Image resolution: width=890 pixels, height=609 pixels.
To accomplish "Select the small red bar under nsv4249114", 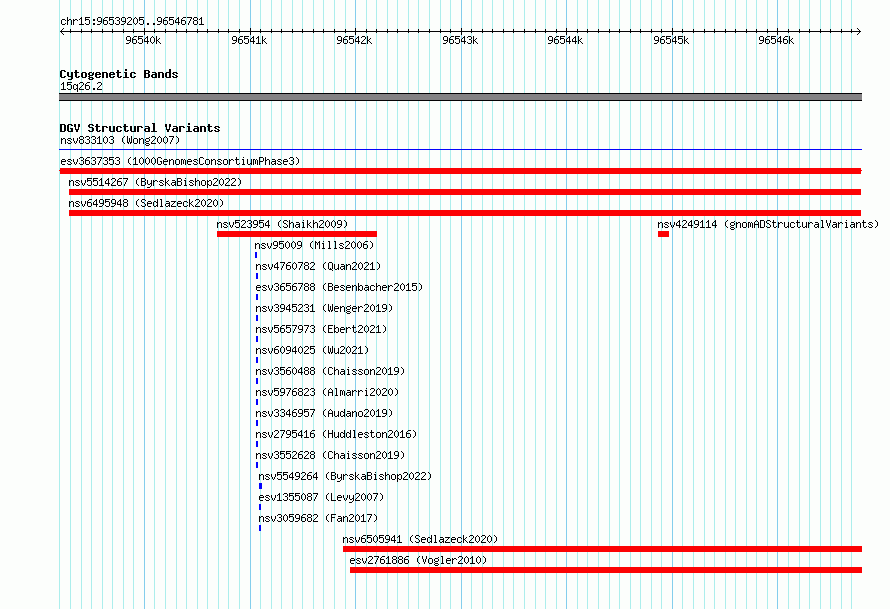I will [x=664, y=234].
